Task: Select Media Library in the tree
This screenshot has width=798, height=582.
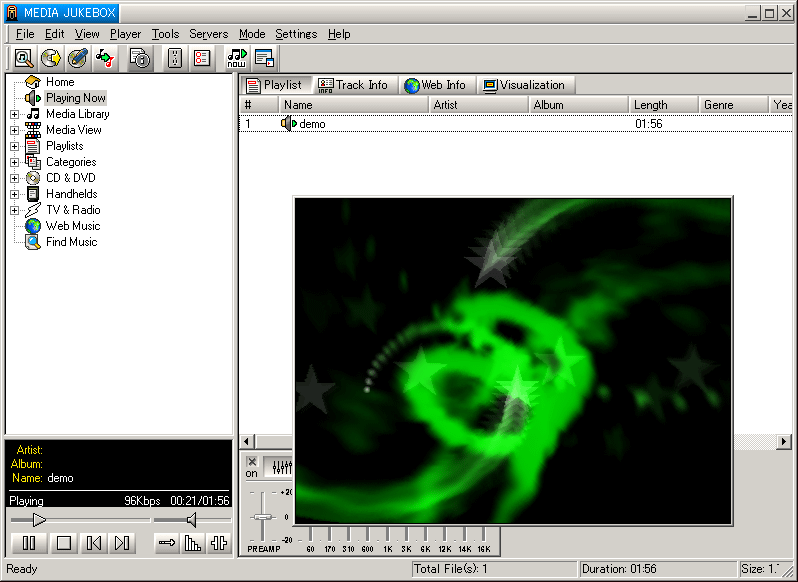Action: [x=78, y=114]
